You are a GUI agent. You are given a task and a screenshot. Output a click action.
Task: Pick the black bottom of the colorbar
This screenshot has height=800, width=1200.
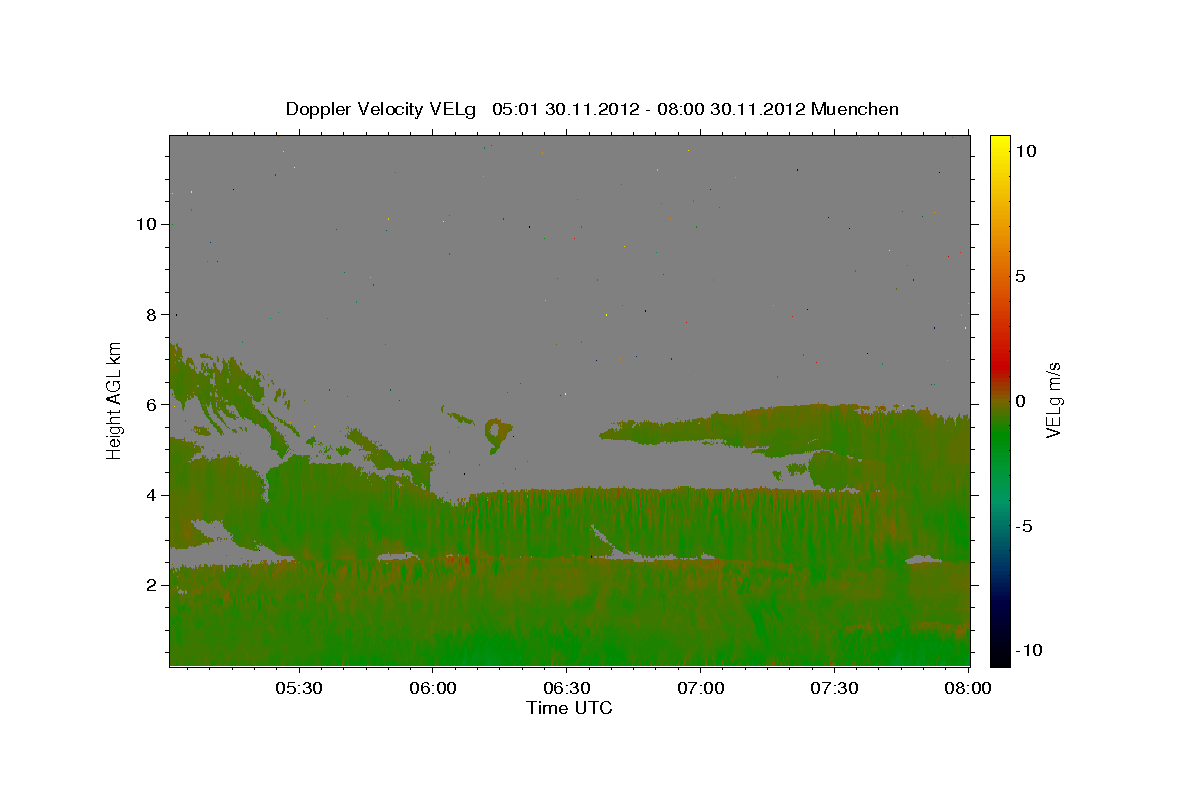(x=999, y=658)
